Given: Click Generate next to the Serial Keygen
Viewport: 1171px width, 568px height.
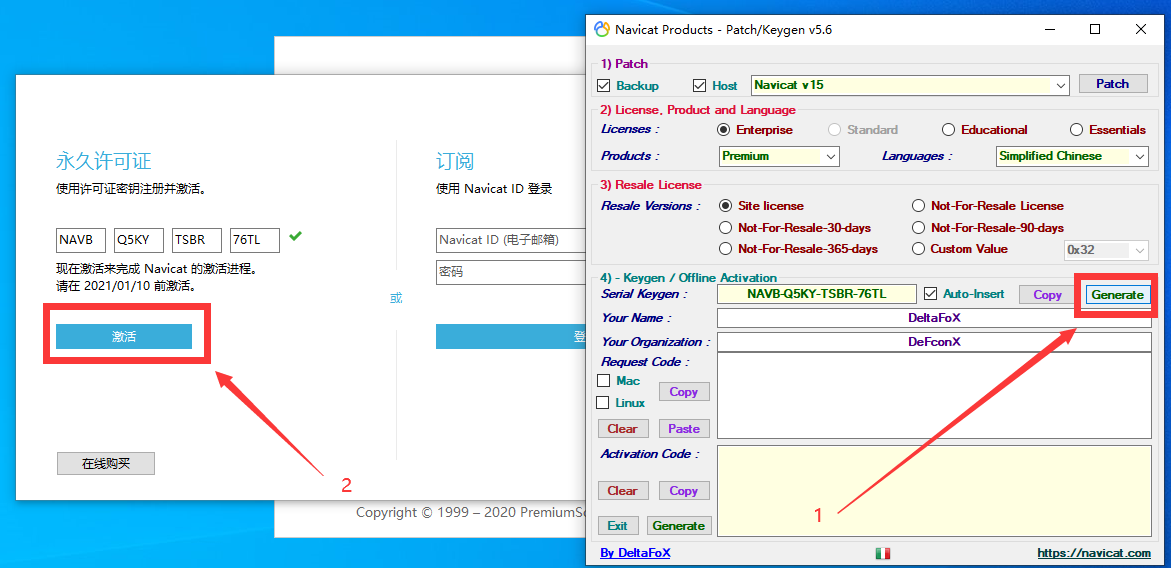Looking at the screenshot, I should coord(1117,295).
